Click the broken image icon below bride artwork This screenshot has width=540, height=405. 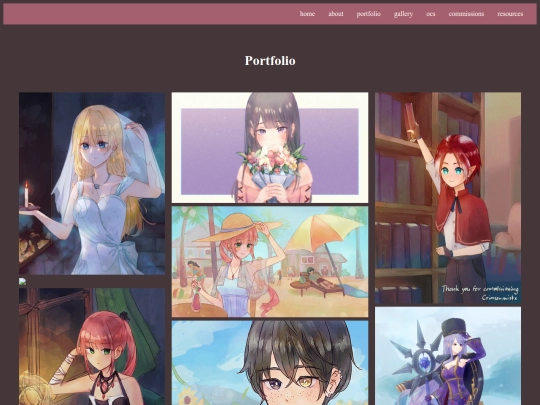pyautogui.click(x=22, y=281)
